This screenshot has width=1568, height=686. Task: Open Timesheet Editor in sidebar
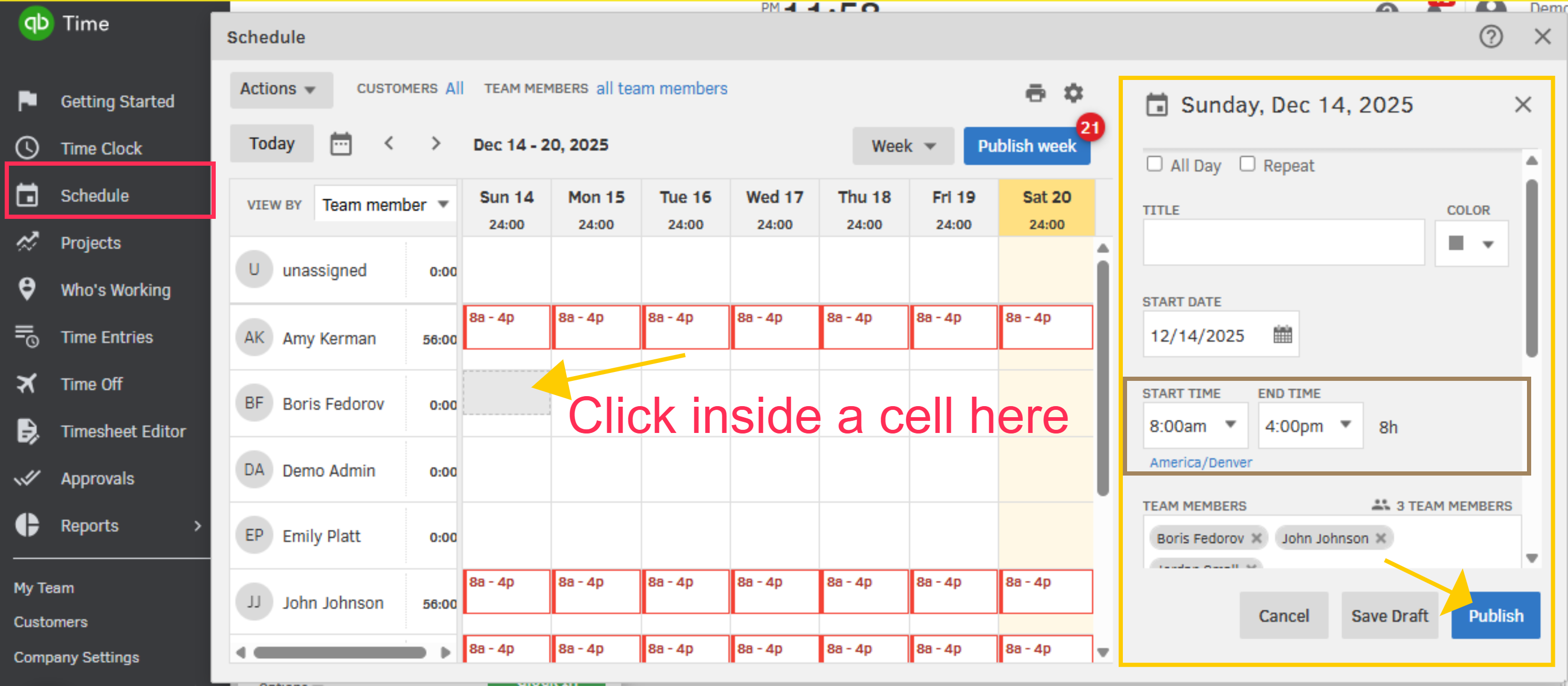click(x=123, y=431)
